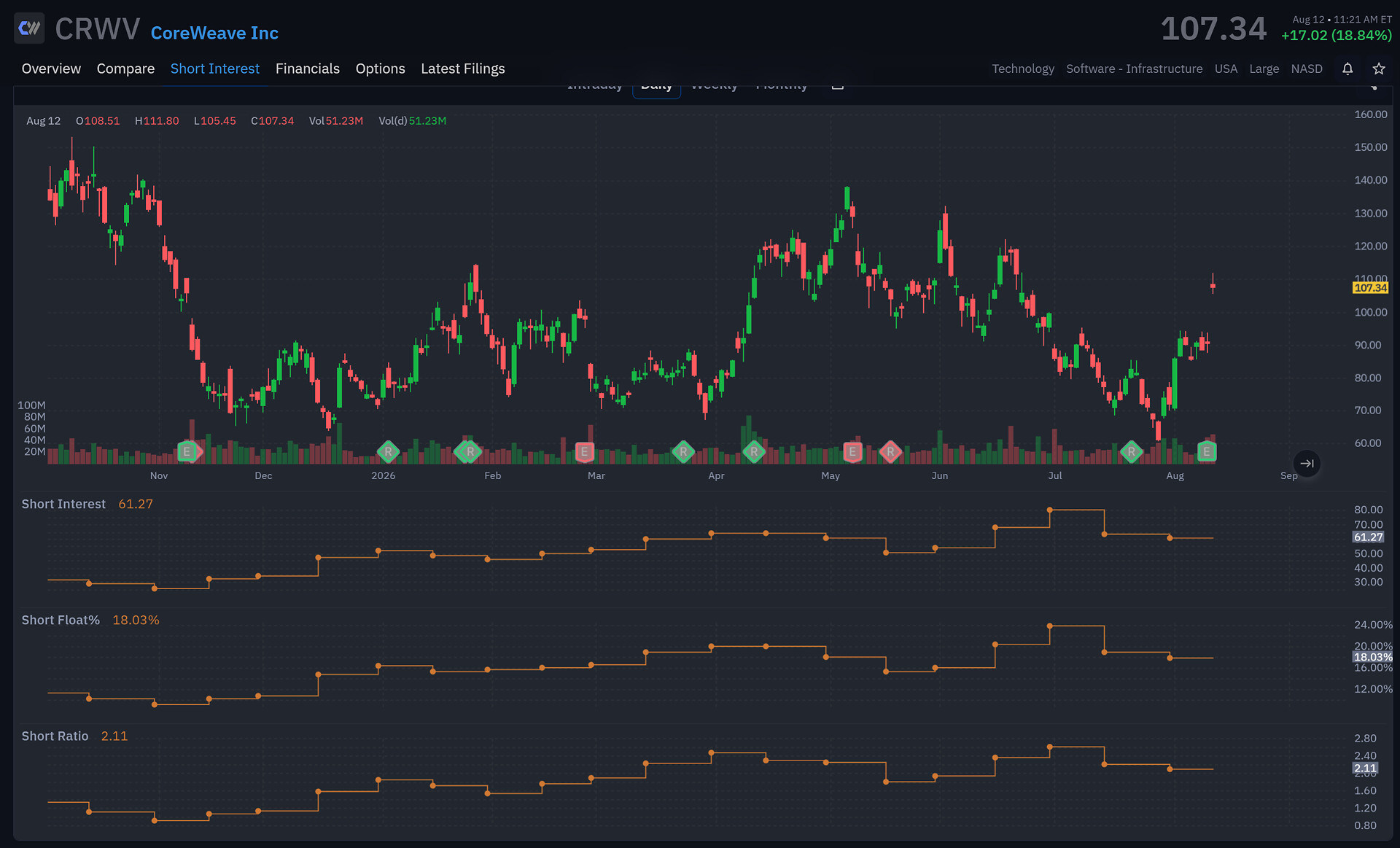Click the earnings marker in early November
Viewport: 1400px width, 848px height.
click(187, 451)
